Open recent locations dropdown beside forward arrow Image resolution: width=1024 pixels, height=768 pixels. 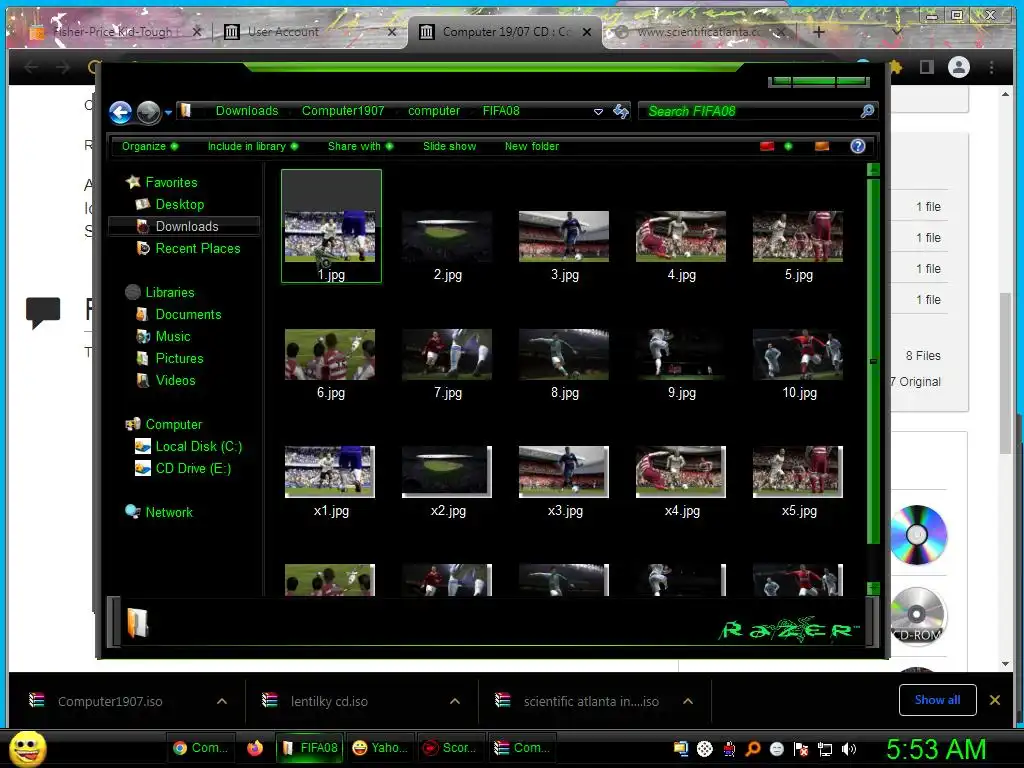[168, 112]
